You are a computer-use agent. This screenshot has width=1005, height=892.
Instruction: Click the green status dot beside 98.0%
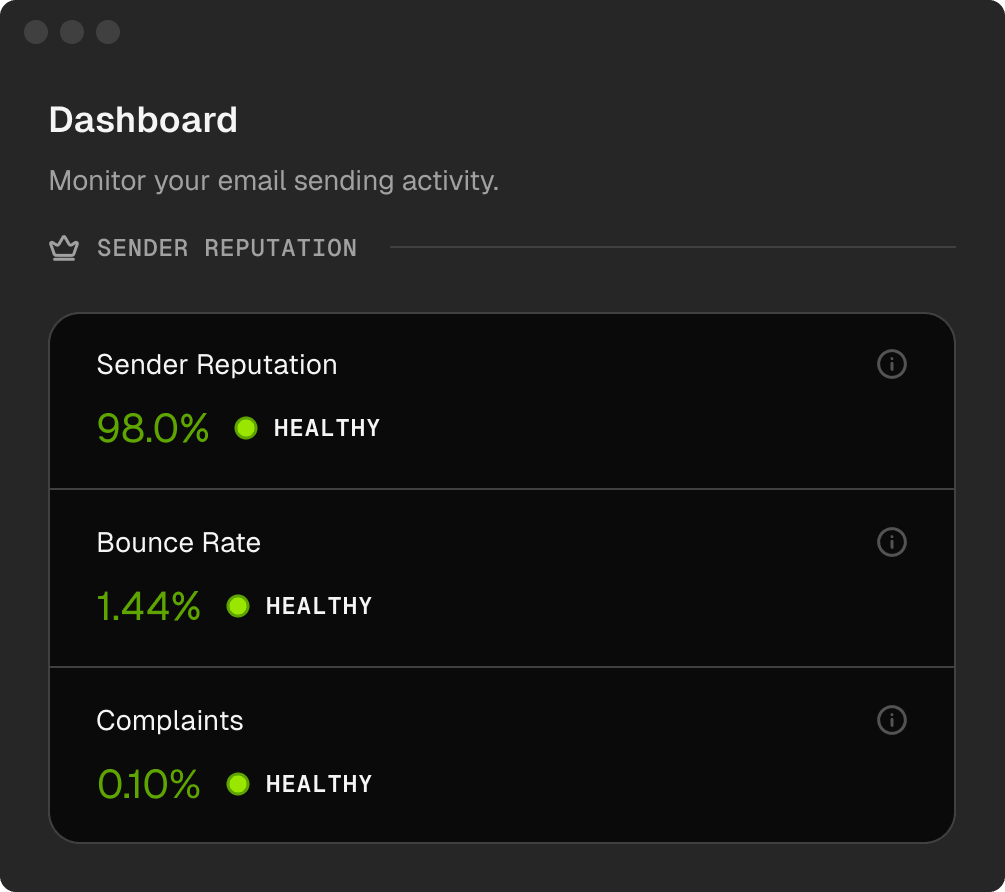pyautogui.click(x=246, y=428)
